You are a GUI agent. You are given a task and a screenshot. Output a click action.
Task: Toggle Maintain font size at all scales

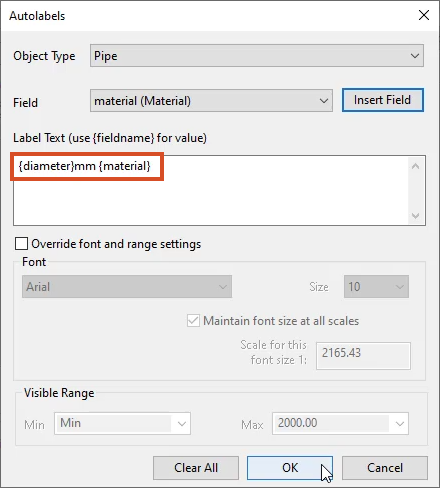pyautogui.click(x=193, y=321)
